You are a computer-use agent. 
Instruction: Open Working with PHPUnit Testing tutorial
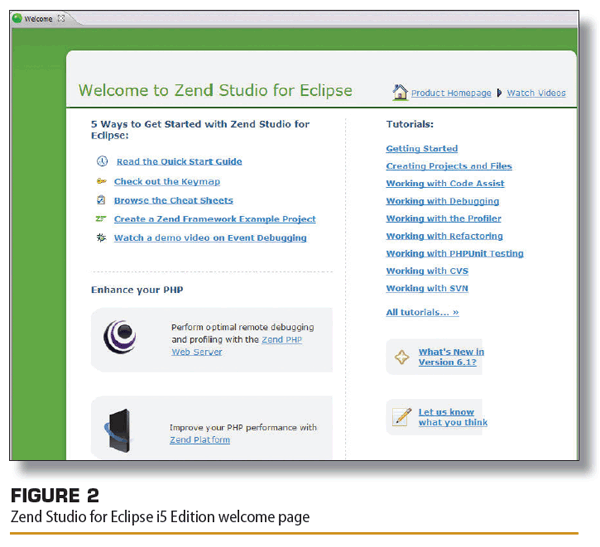tap(455, 253)
